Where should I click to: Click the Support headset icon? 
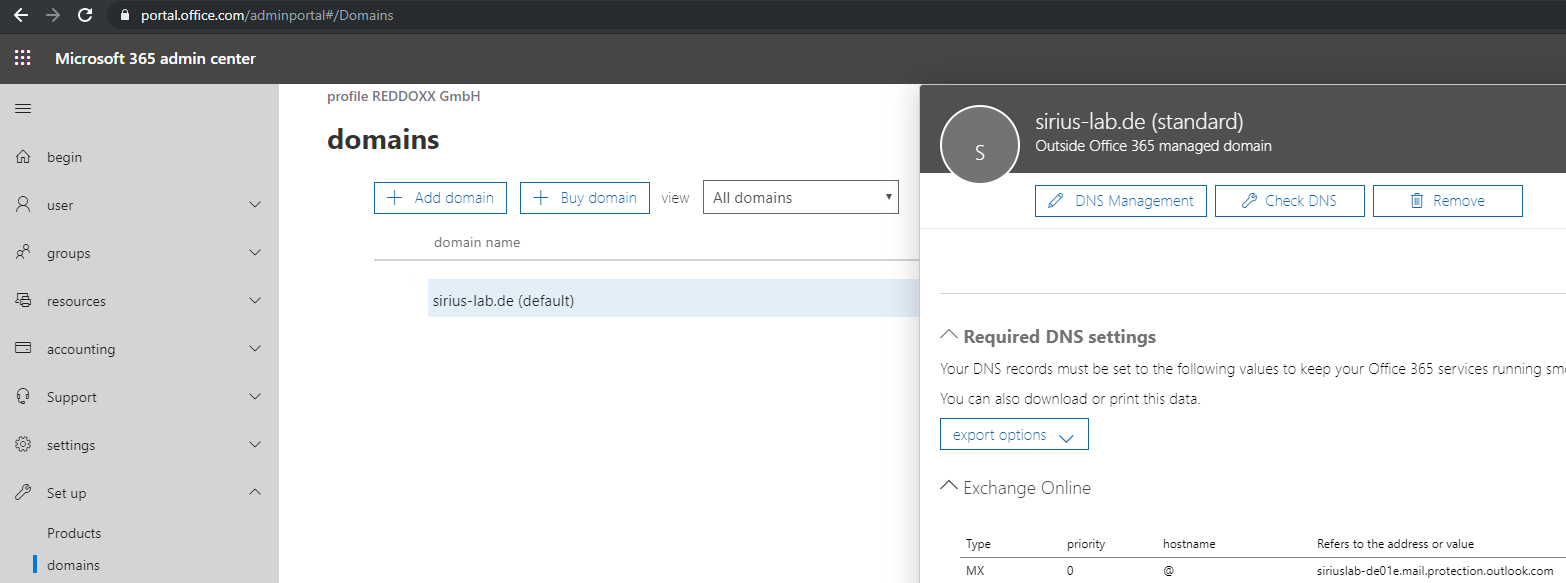(24, 396)
